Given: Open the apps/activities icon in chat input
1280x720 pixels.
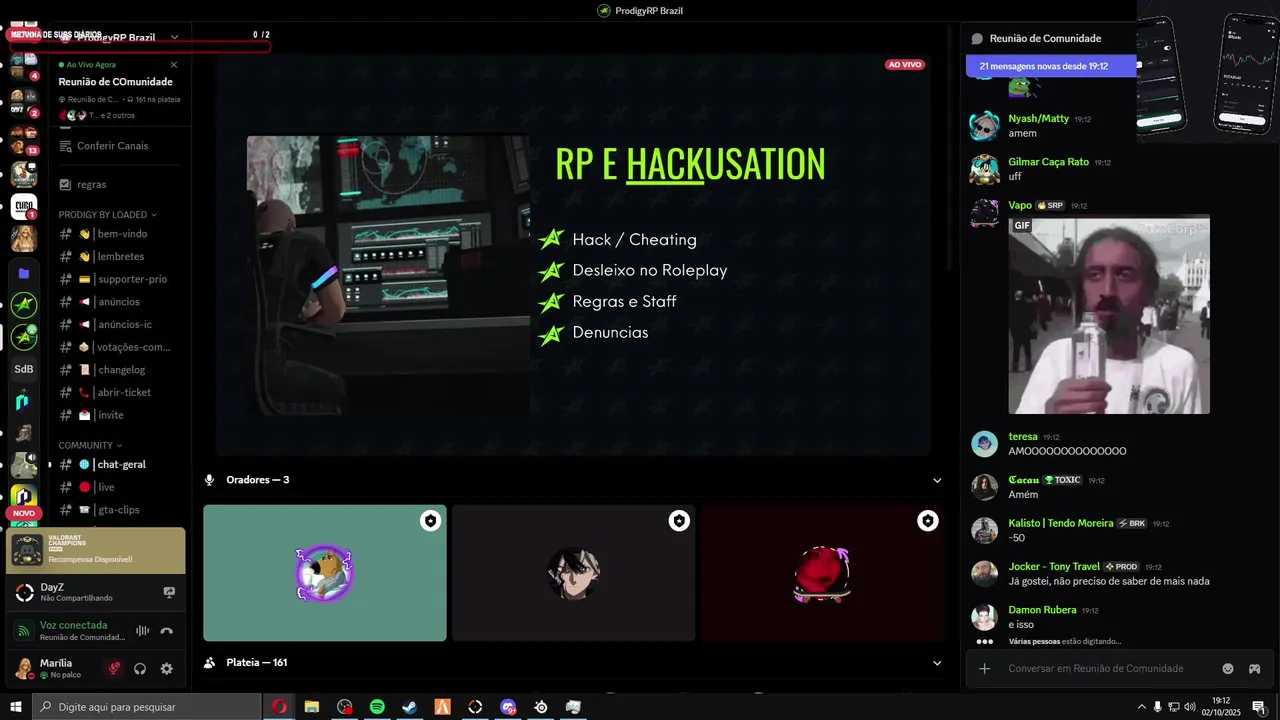Looking at the screenshot, I should point(1254,668).
